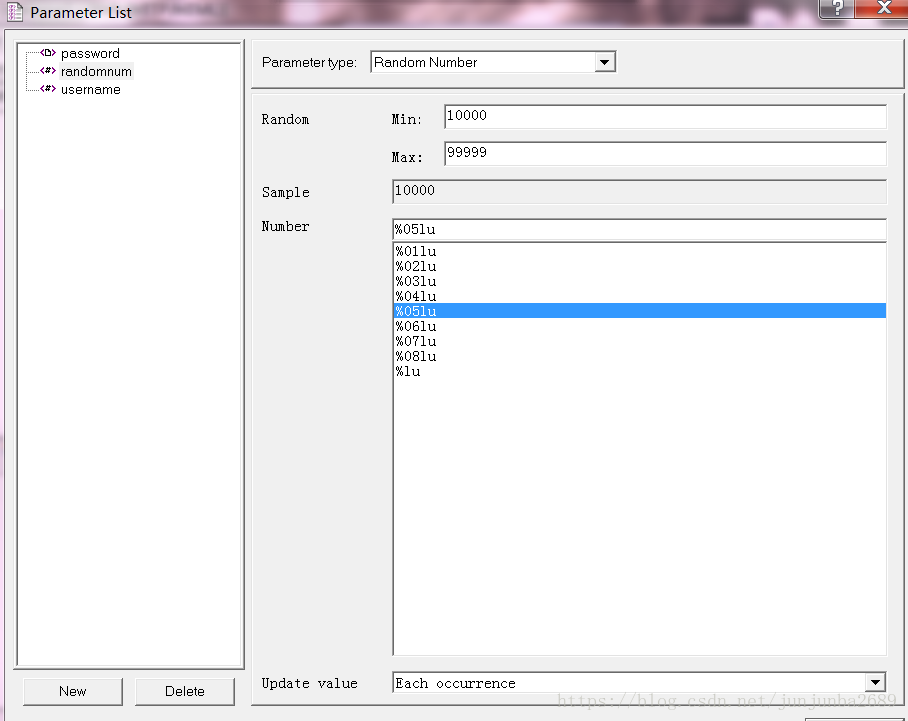This screenshot has width=908, height=721.
Task: Select the username parameter
Action: click(91, 89)
